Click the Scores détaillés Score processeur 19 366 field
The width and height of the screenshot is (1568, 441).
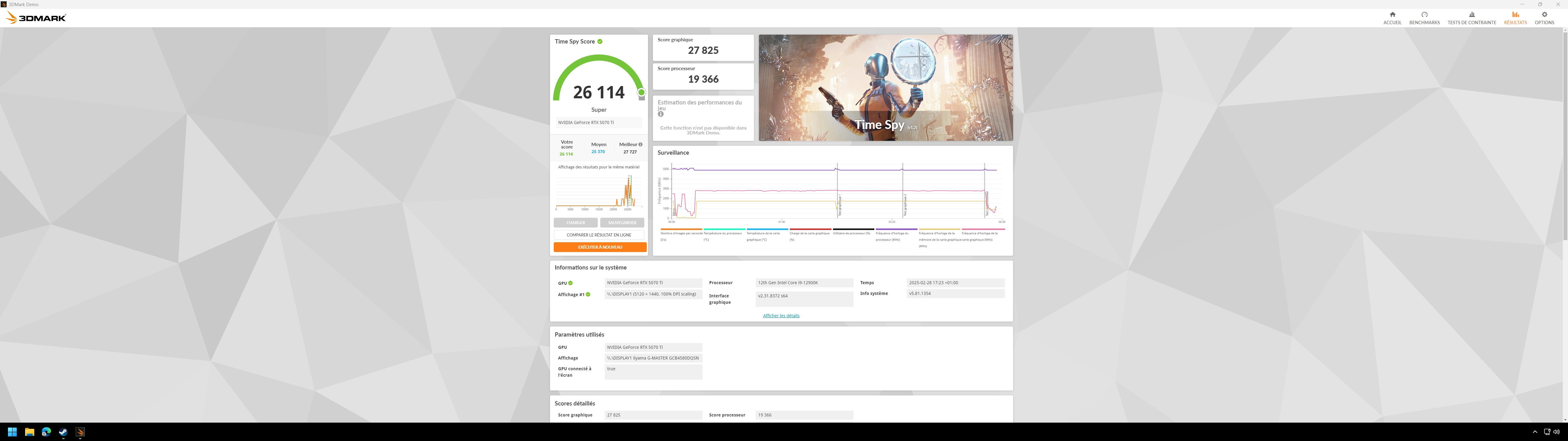tap(804, 415)
